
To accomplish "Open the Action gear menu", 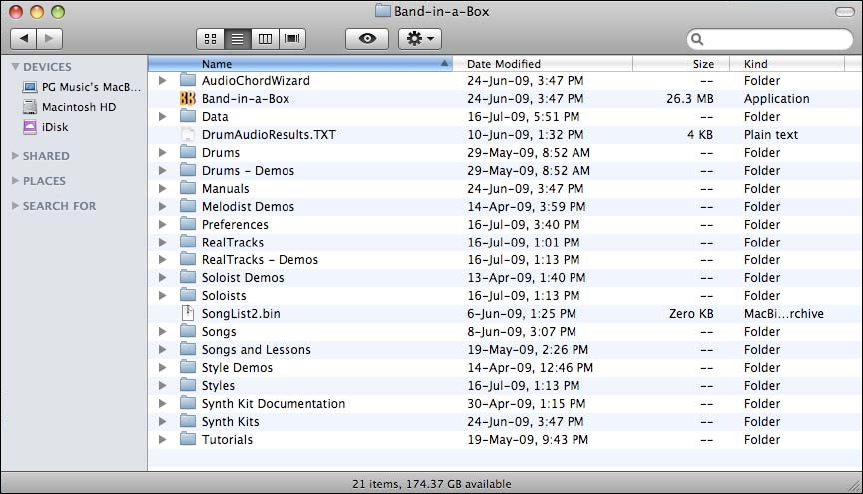I will click(419, 39).
